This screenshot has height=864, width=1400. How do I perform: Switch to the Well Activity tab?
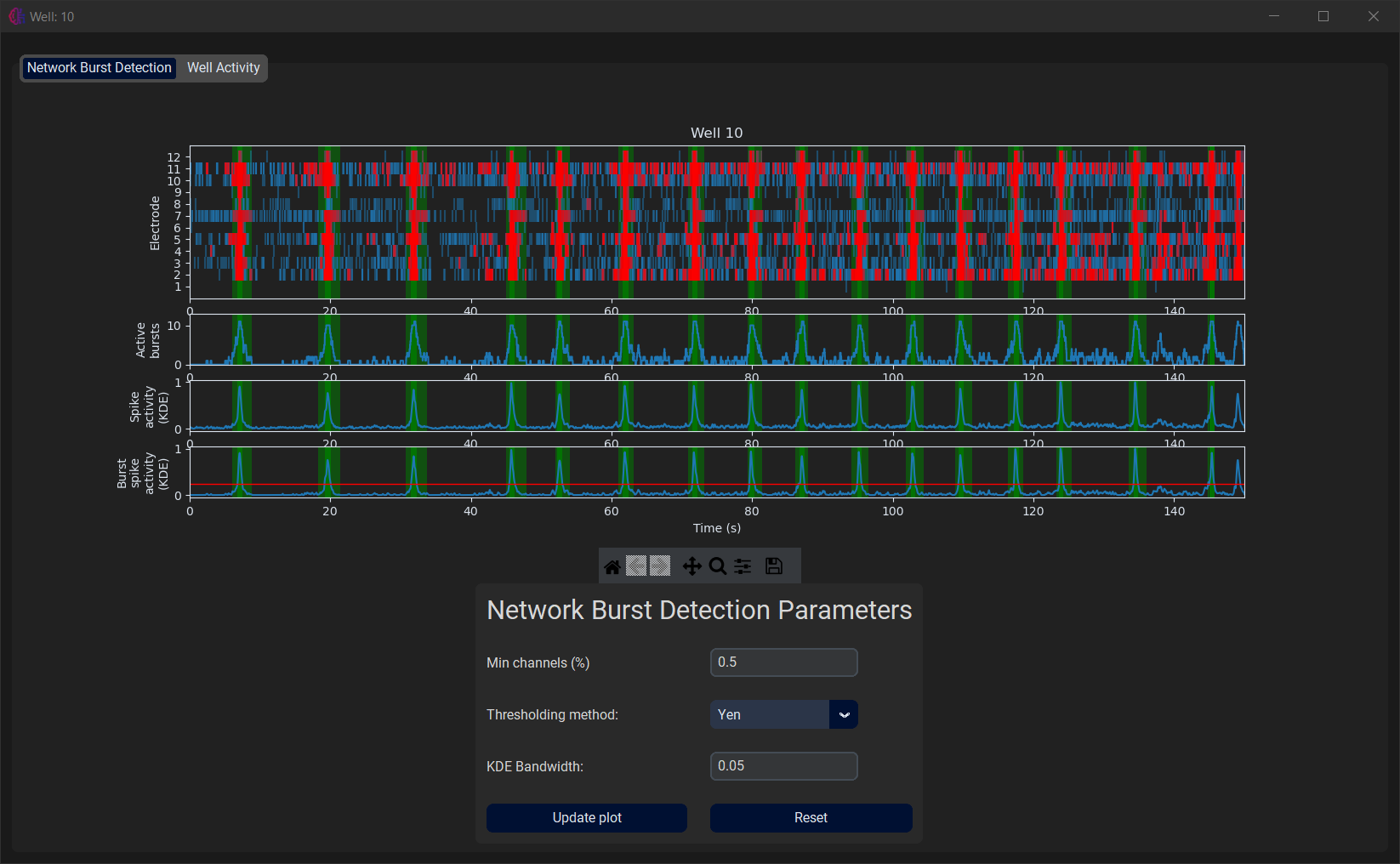(223, 68)
